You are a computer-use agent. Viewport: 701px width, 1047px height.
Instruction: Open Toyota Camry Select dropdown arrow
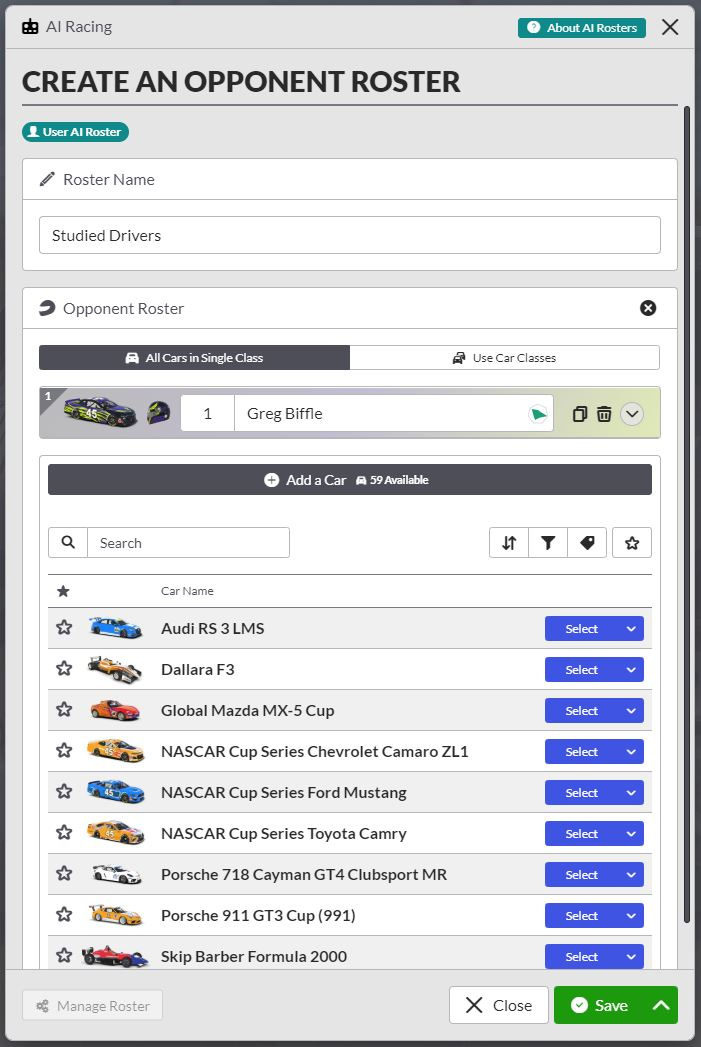pyautogui.click(x=631, y=833)
